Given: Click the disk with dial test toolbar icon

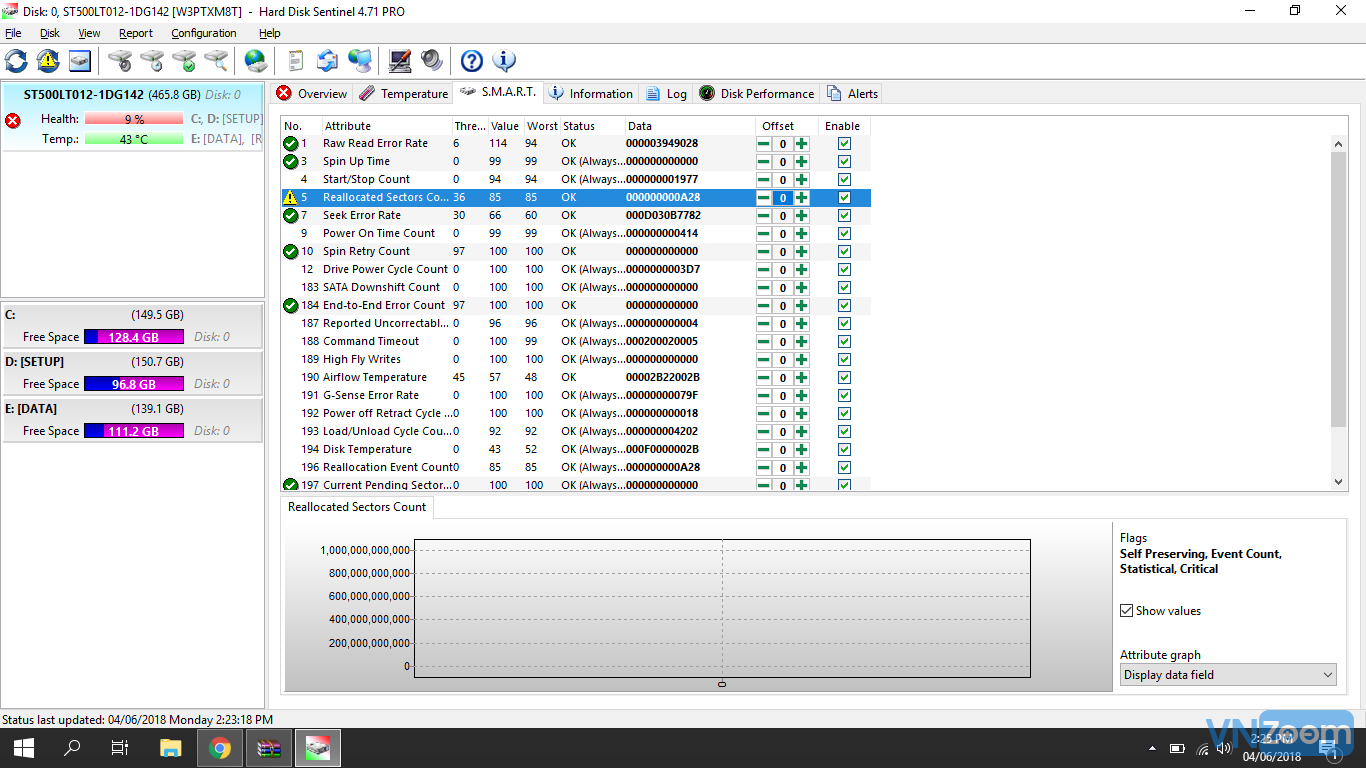Looking at the screenshot, I should (120, 61).
